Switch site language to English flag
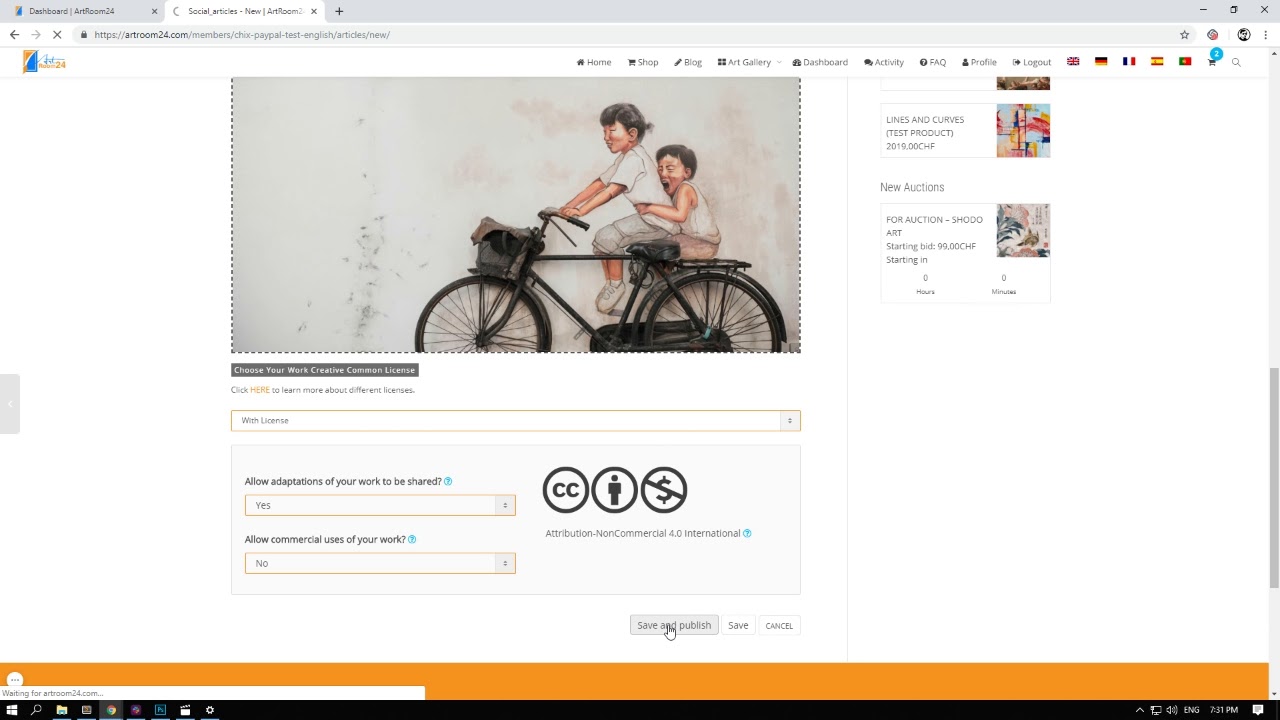This screenshot has width=1280, height=720. tap(1073, 62)
